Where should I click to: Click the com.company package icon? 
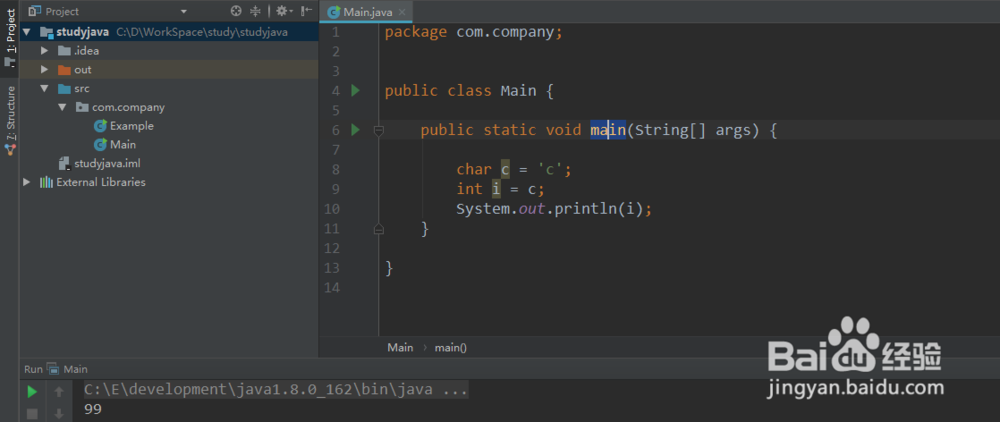point(82,107)
